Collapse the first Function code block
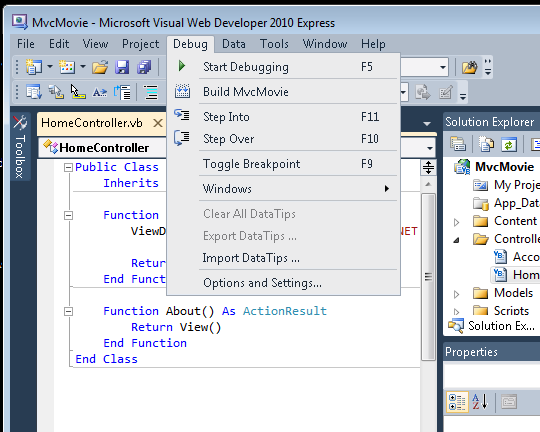The image size is (540, 432). [x=69, y=215]
